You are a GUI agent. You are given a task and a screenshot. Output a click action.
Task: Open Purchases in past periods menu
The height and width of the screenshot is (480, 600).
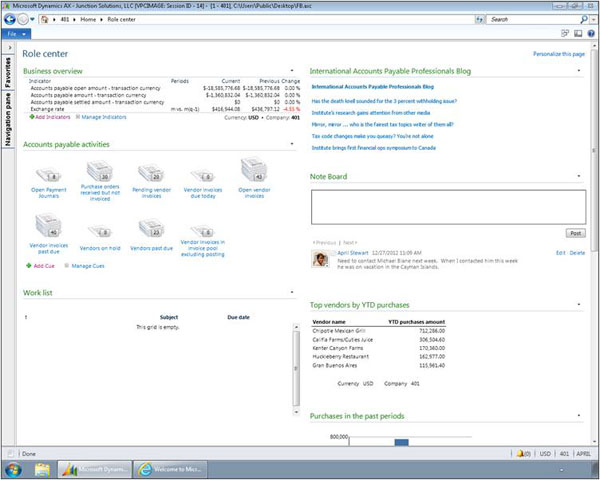579,415
